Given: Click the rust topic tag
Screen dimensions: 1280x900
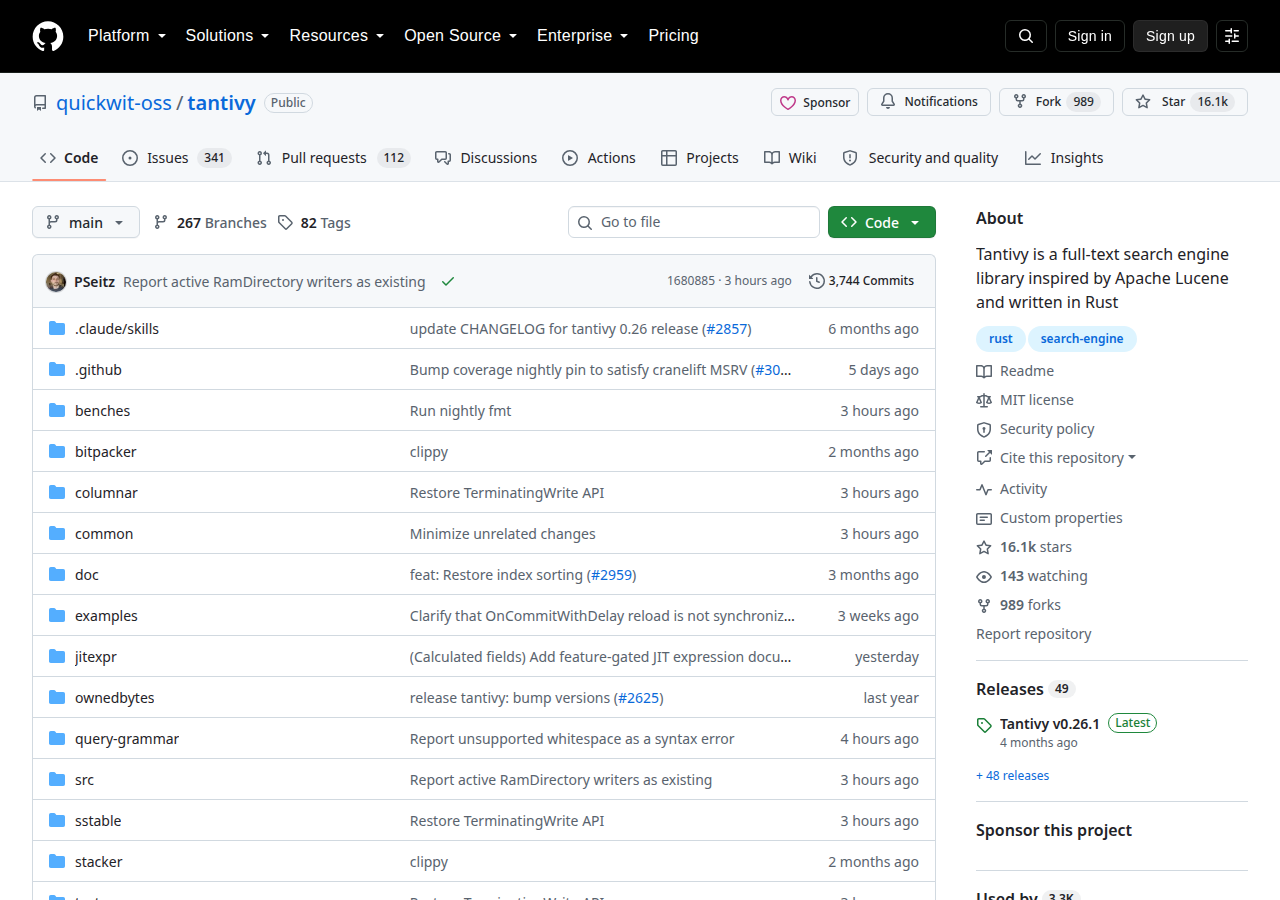Looking at the screenshot, I should [x=1001, y=339].
